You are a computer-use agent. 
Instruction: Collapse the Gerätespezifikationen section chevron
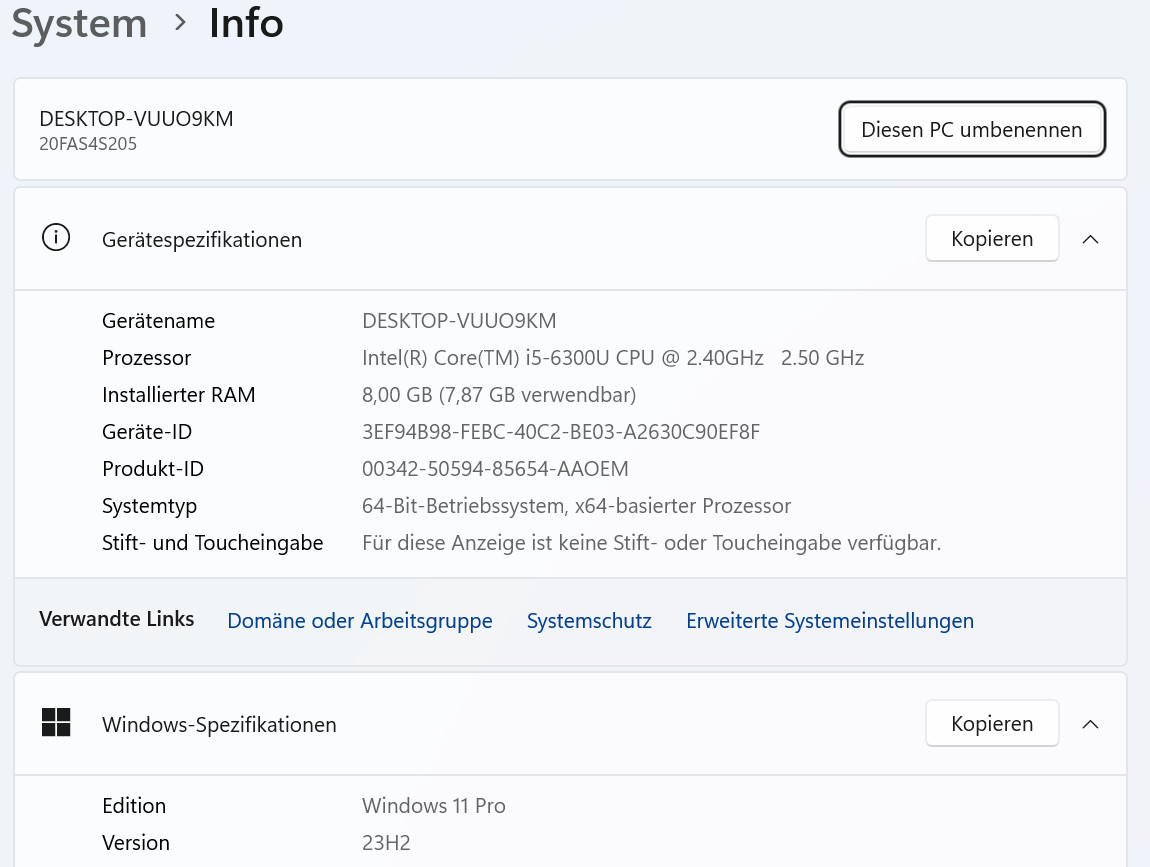[1091, 239]
